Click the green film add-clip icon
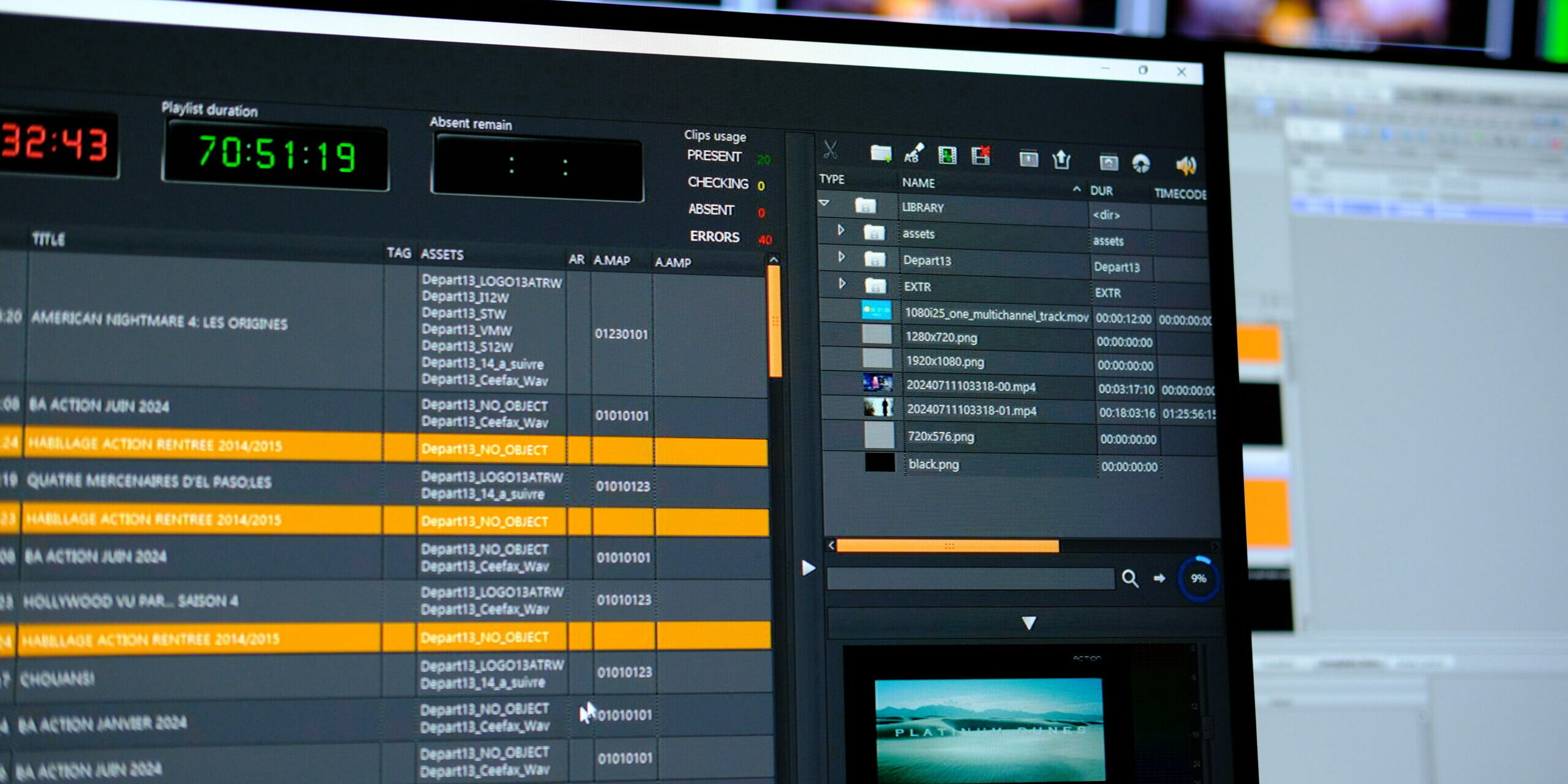The image size is (1568, 784). coord(947,156)
